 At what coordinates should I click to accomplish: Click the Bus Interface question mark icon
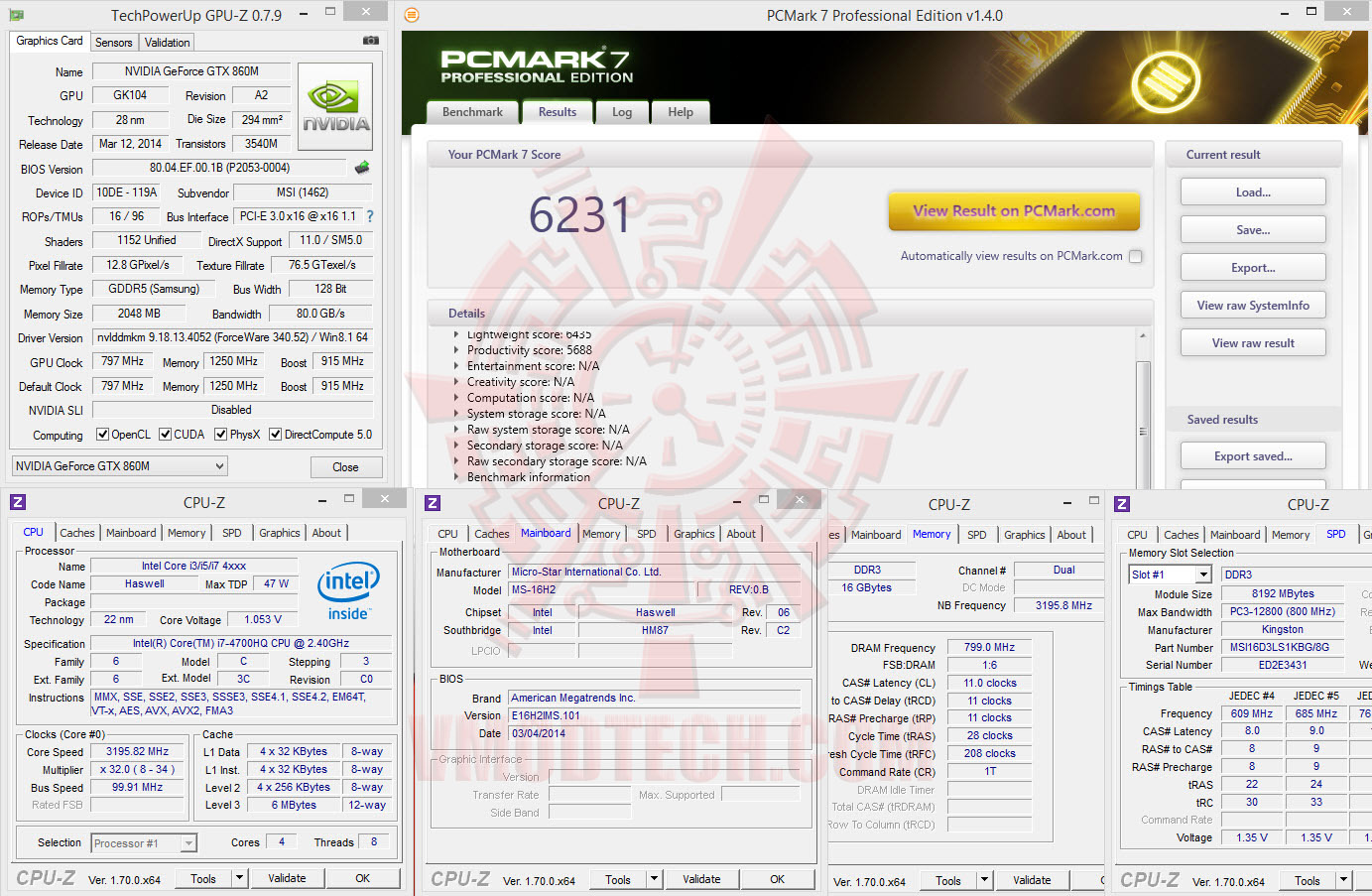pos(370,216)
